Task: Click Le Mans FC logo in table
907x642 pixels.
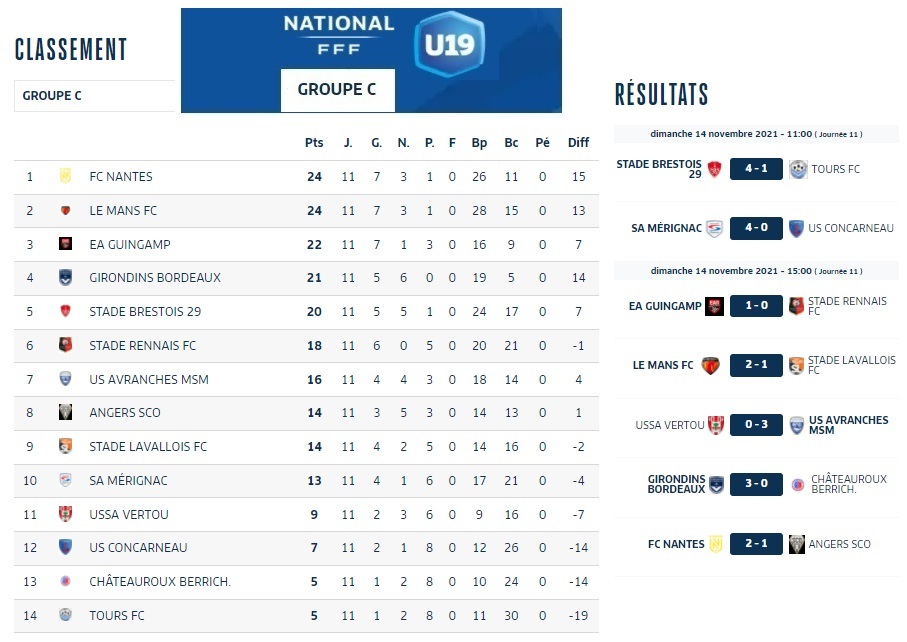Action: pos(66,211)
